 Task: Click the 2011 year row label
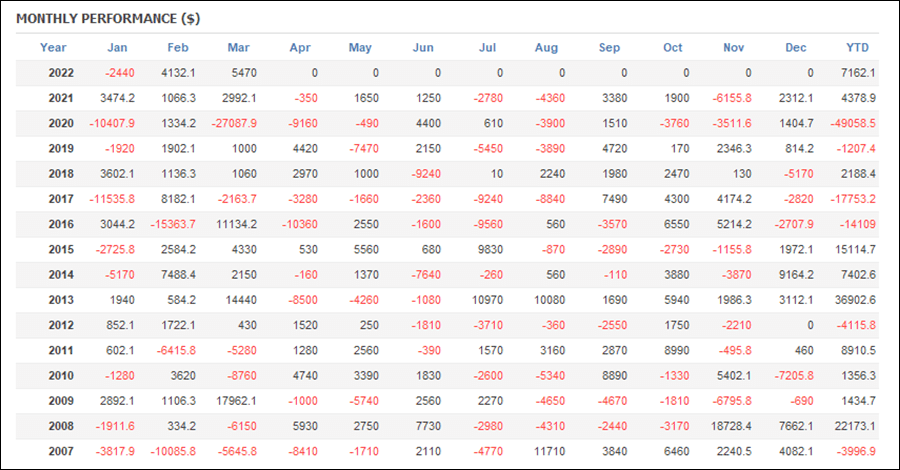point(61,351)
